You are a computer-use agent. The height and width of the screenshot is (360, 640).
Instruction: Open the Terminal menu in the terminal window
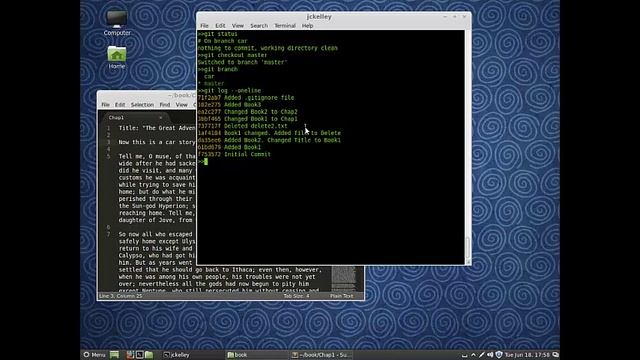pos(285,25)
